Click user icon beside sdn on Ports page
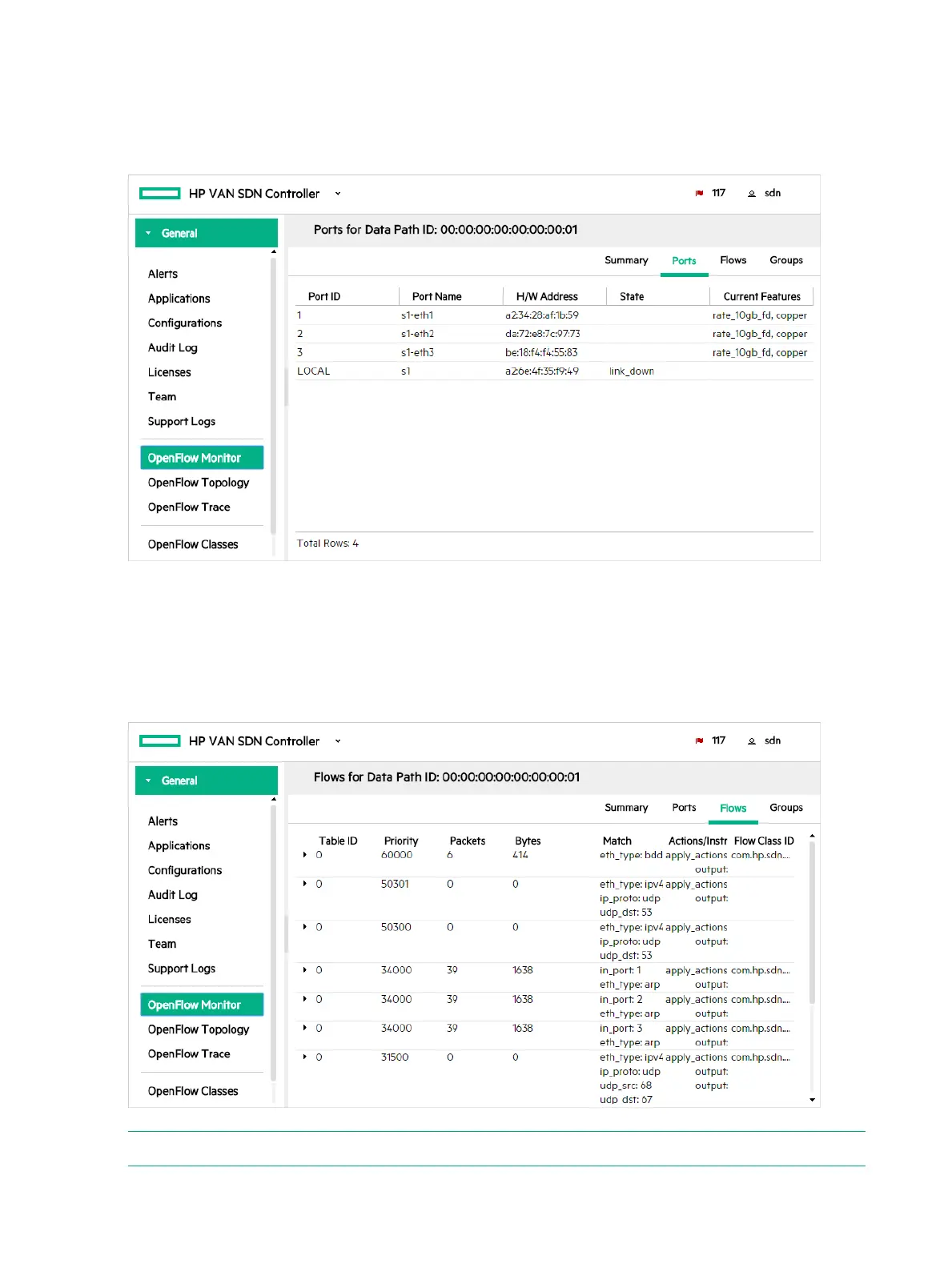 coord(752,193)
